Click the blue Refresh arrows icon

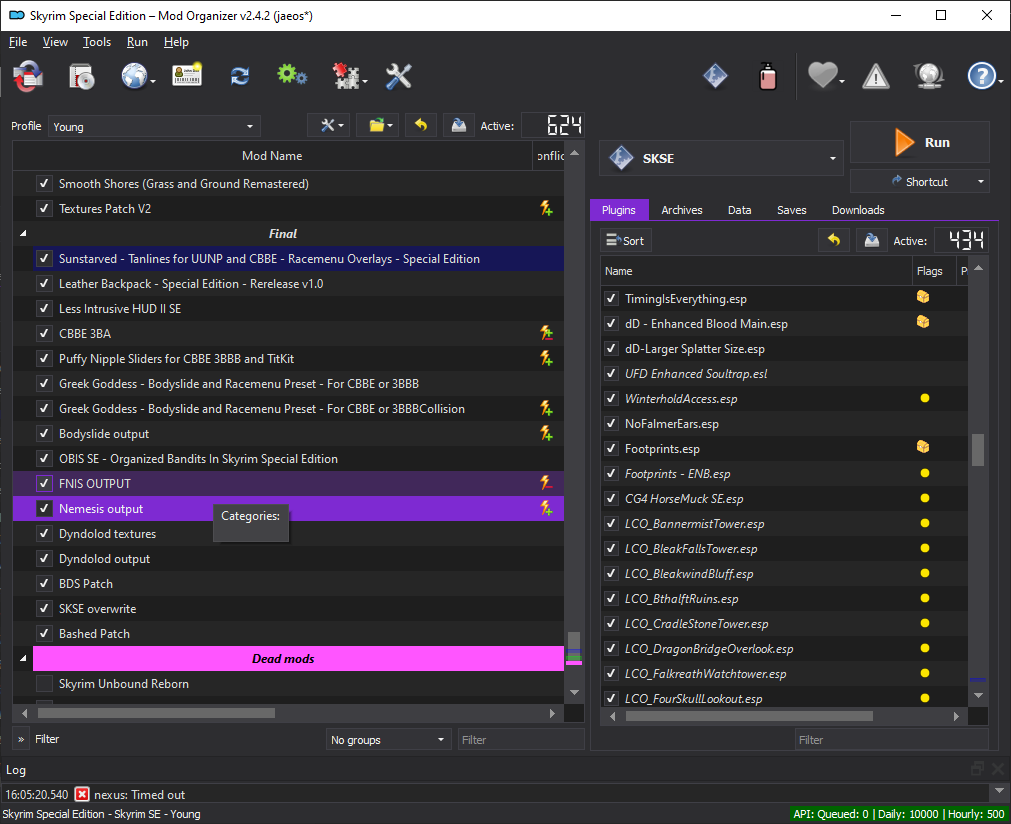(240, 76)
